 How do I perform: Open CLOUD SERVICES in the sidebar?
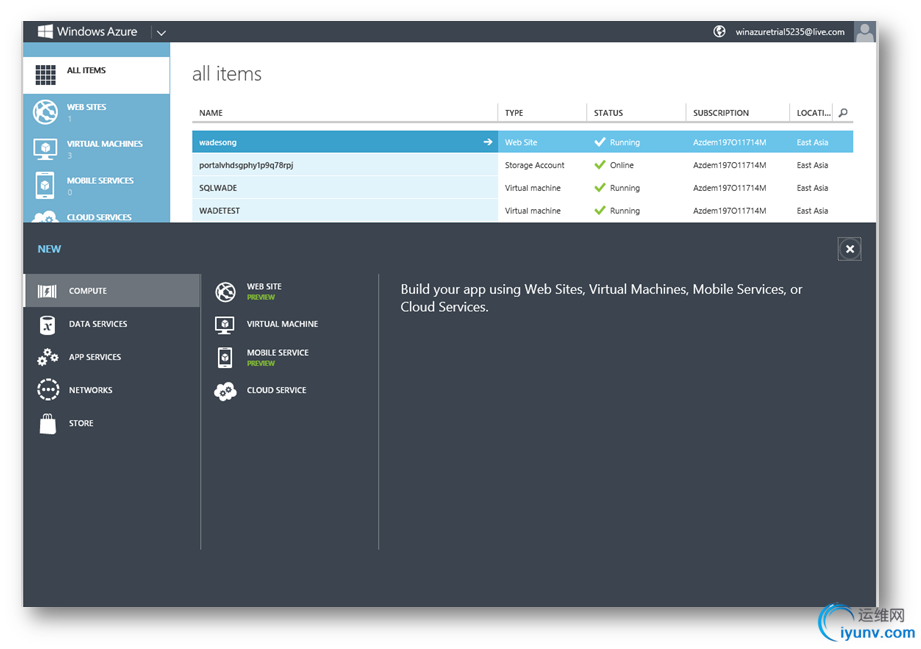tap(96, 214)
